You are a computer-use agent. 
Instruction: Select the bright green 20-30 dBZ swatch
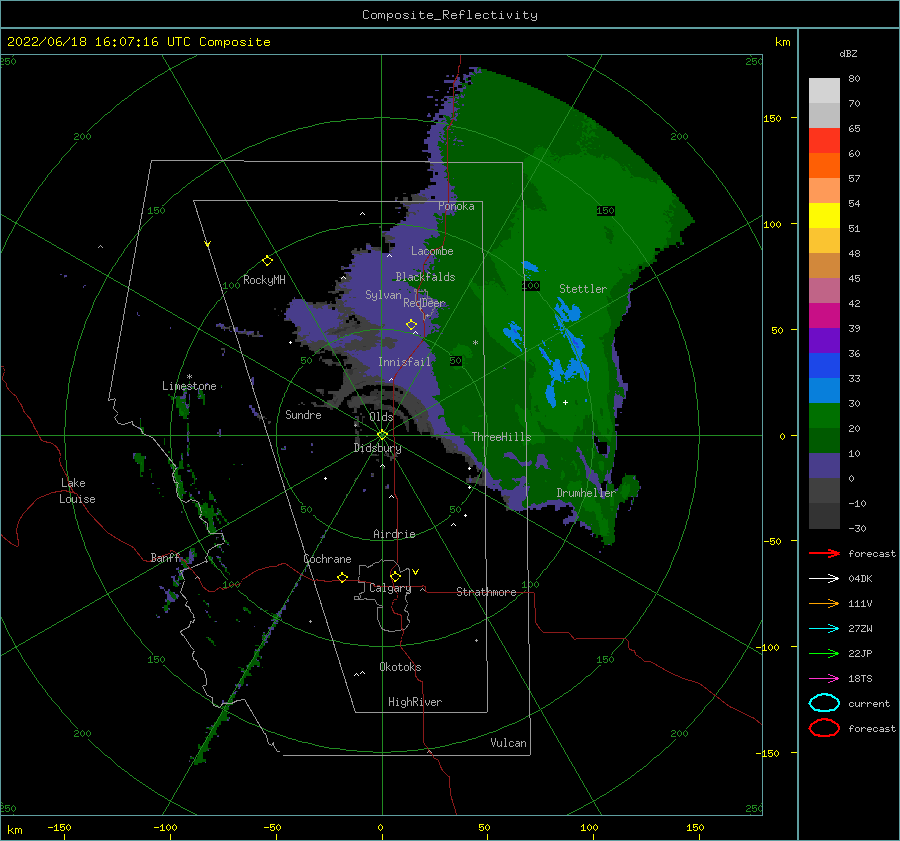(x=824, y=416)
